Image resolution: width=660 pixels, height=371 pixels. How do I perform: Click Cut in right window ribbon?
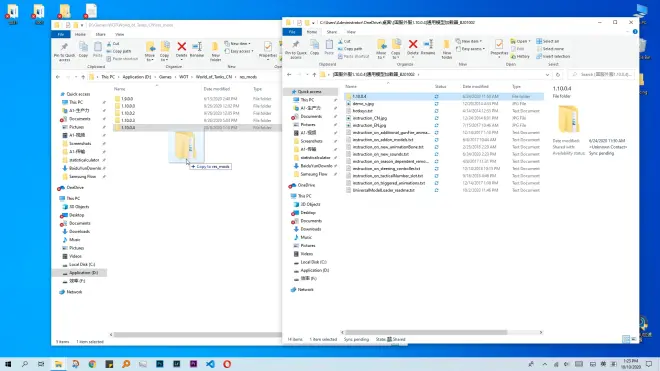point(344,41)
